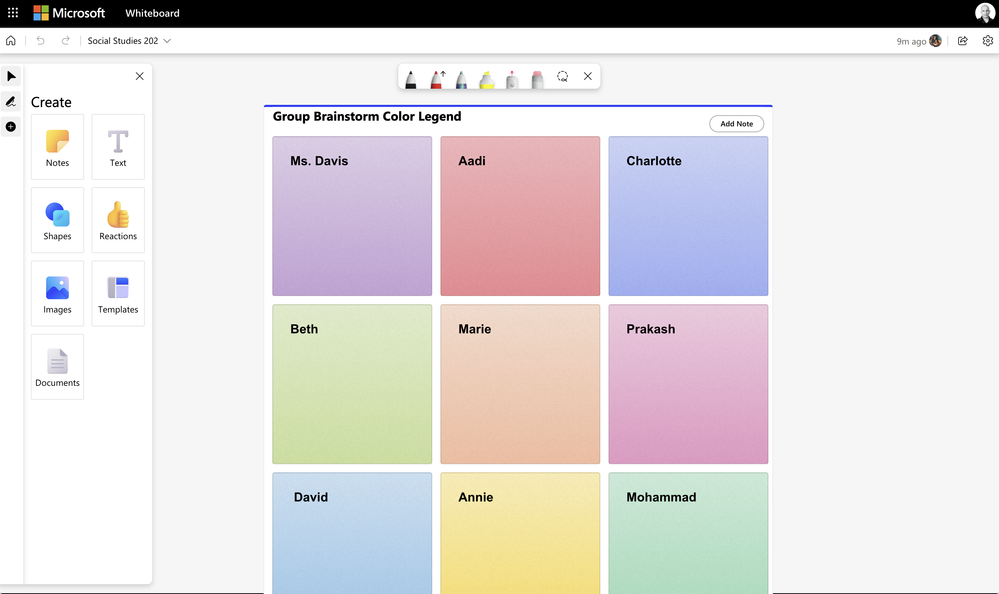Image resolution: width=999 pixels, height=594 pixels.
Task: Redo the last action
Action: click(x=65, y=41)
